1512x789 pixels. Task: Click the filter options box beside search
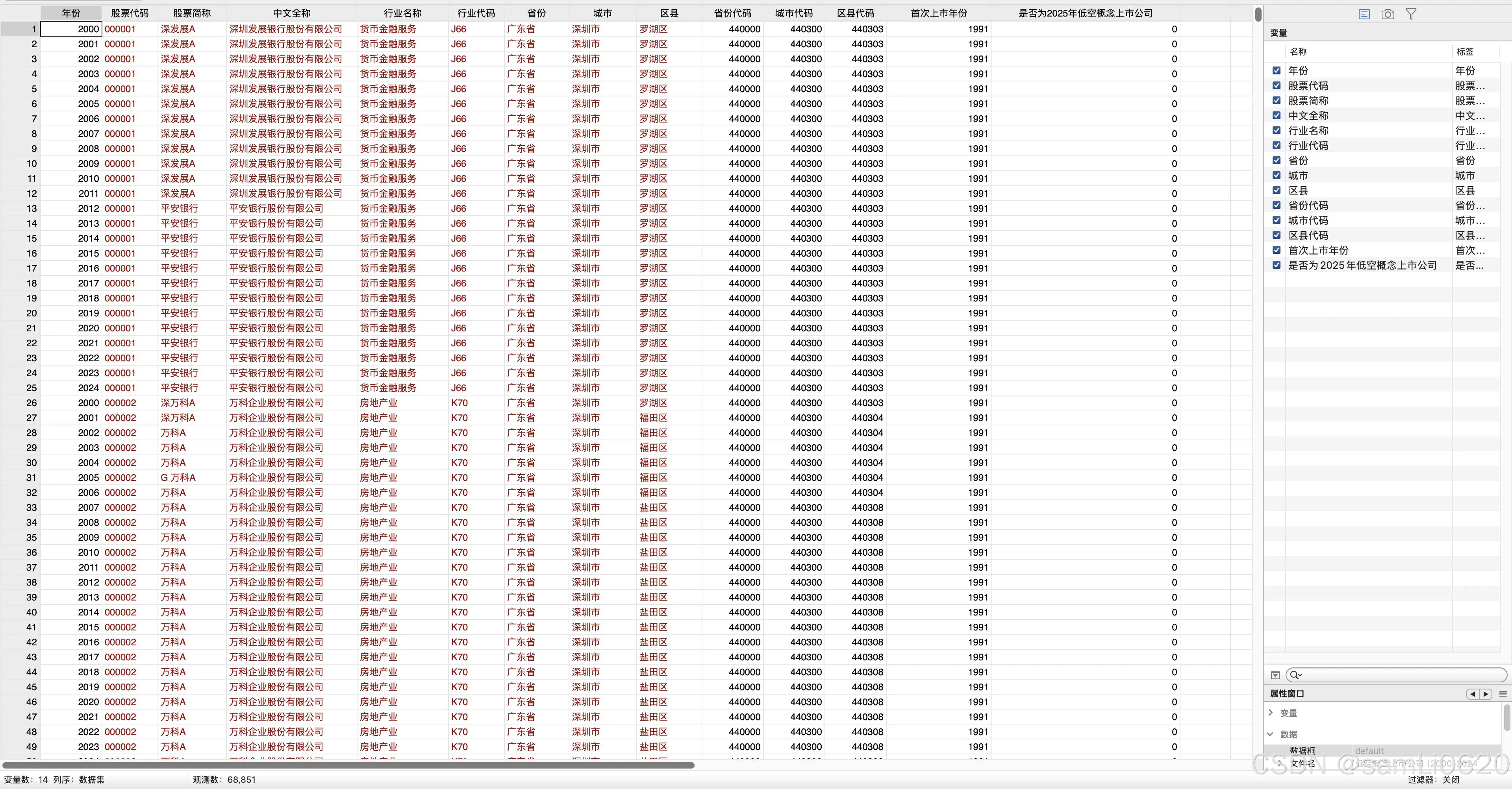click(1275, 675)
